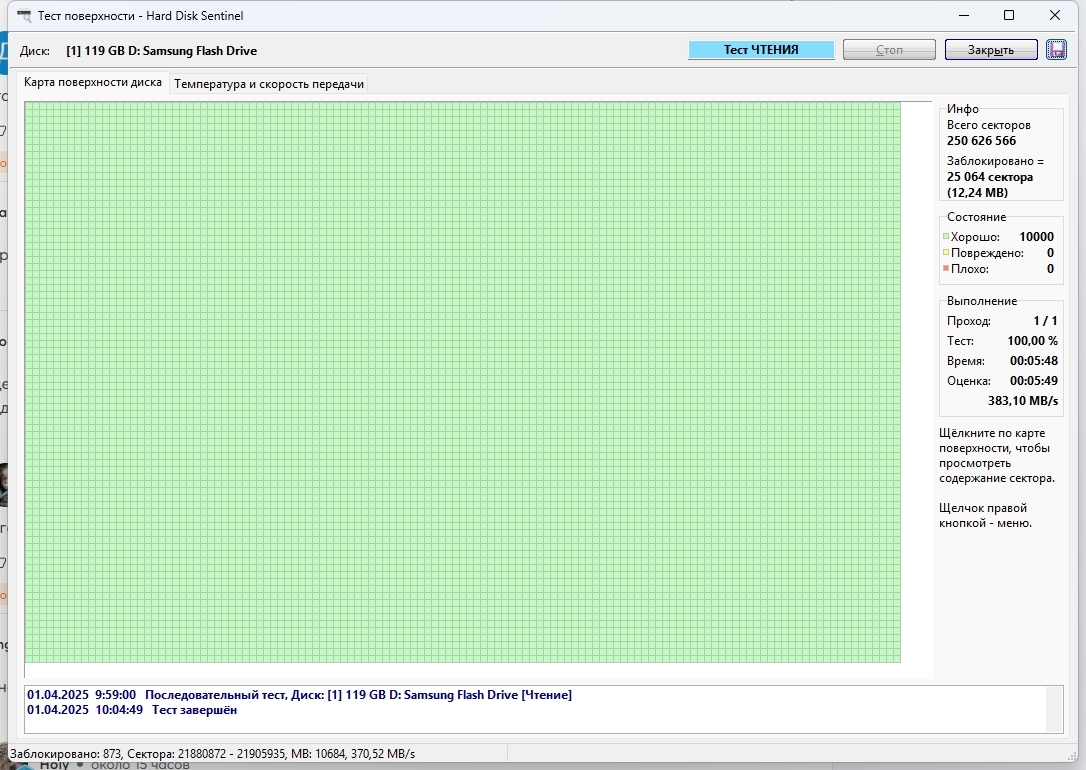Click the log panel vertical scrollbar
The image size is (1086, 770).
[x=1054, y=709]
